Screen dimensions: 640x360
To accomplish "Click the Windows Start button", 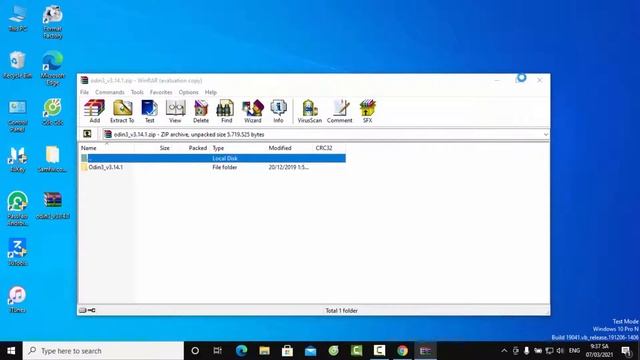I will pyautogui.click(x=11, y=351).
